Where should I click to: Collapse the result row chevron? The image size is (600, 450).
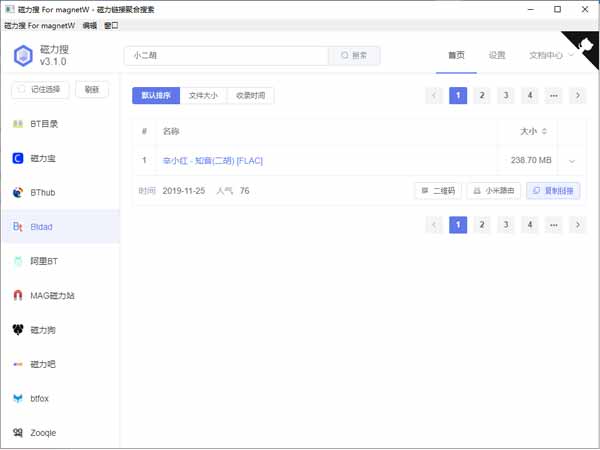click(x=572, y=161)
